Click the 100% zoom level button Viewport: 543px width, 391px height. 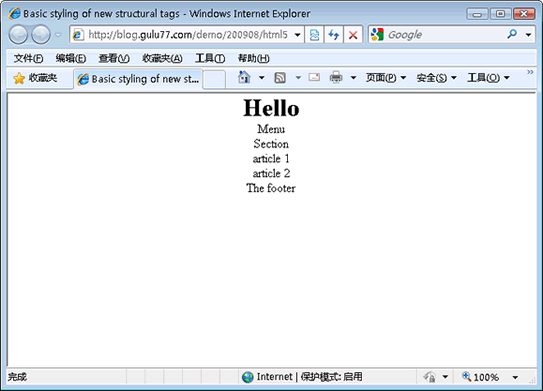(x=481, y=377)
